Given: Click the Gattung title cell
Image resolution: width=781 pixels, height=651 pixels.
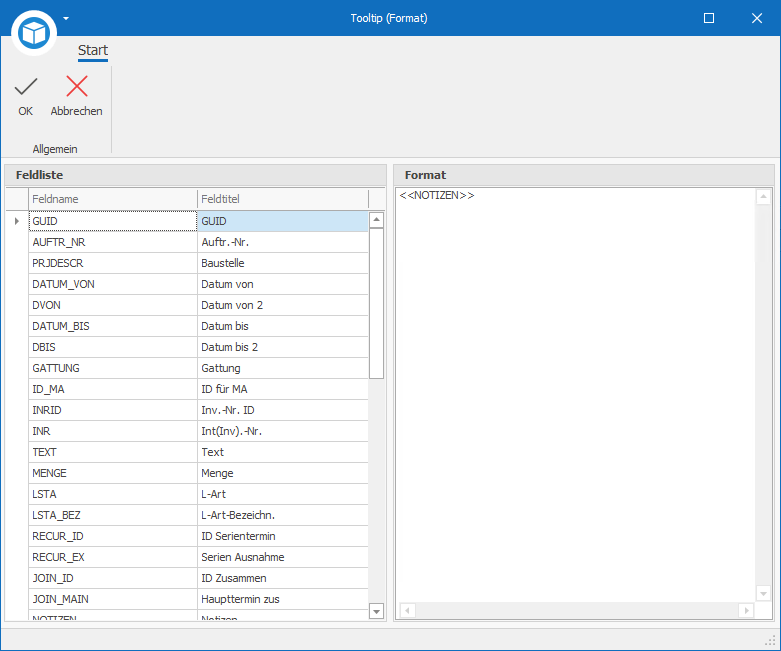Looking at the screenshot, I should (283, 368).
